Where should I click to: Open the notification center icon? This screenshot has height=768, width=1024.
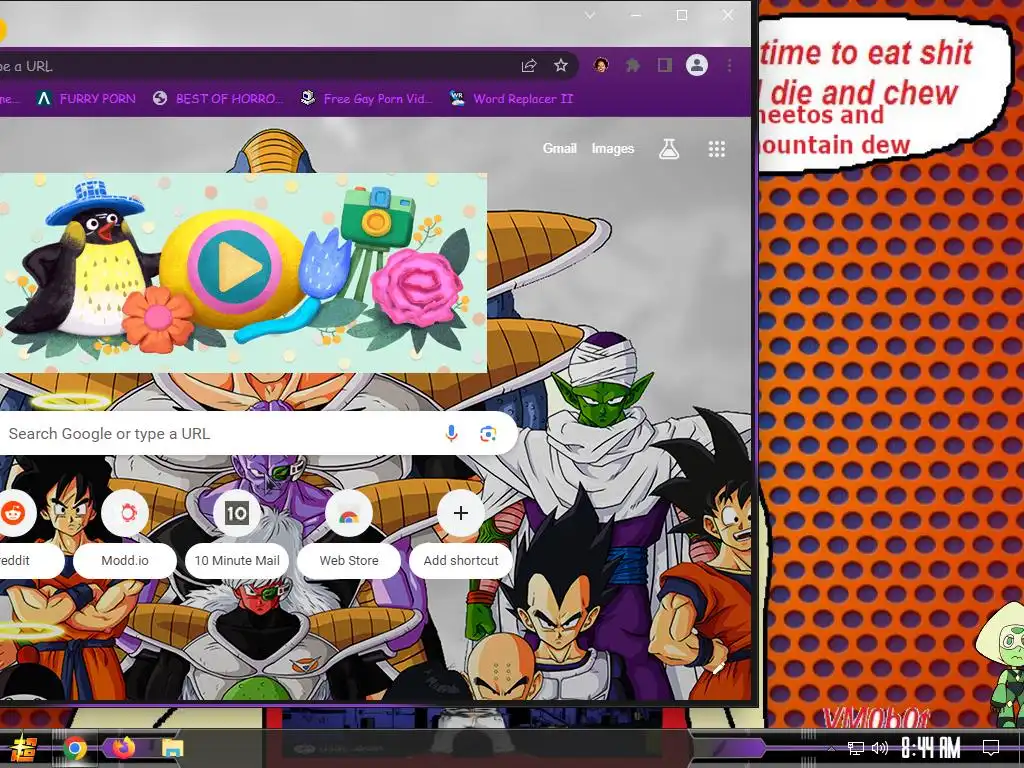click(991, 748)
